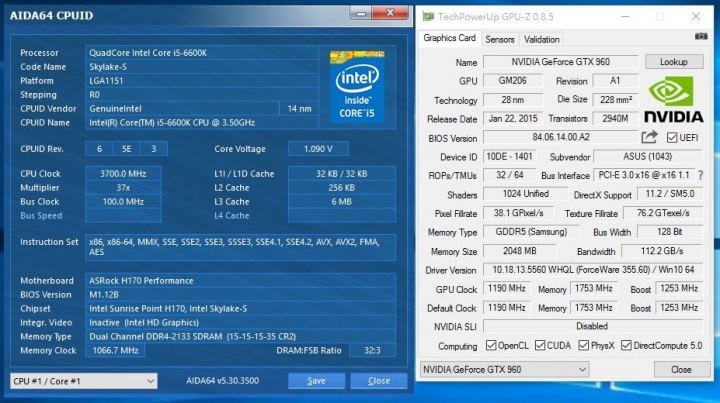Click the GPU-Z title bar app icon
720x403 pixels.
click(x=428, y=17)
